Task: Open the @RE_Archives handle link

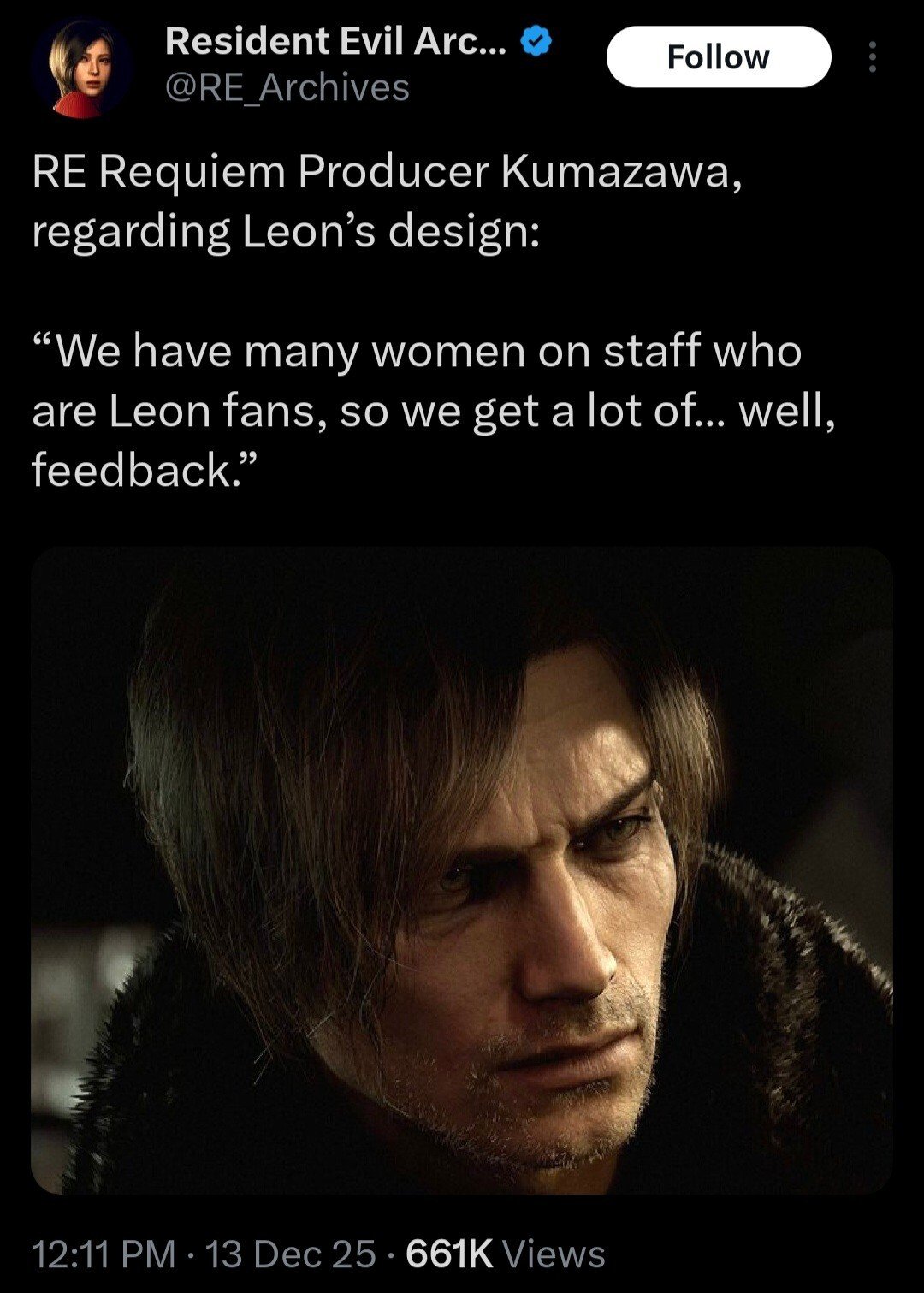Action: [287, 88]
